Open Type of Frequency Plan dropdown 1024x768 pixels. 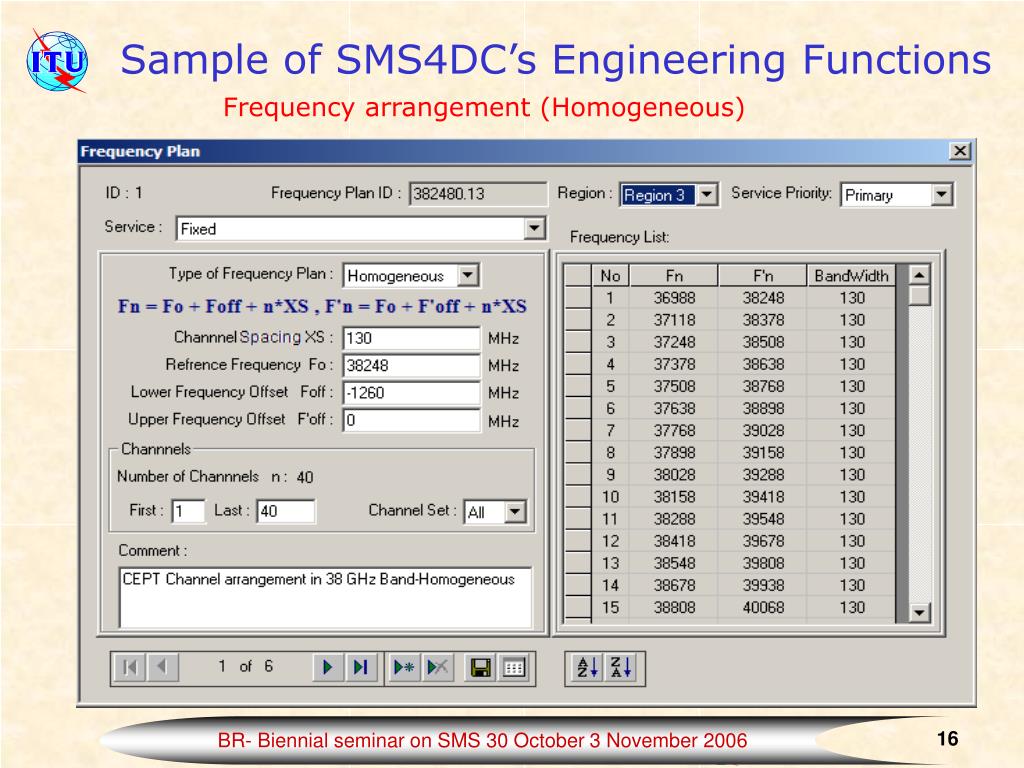pyautogui.click(x=468, y=275)
